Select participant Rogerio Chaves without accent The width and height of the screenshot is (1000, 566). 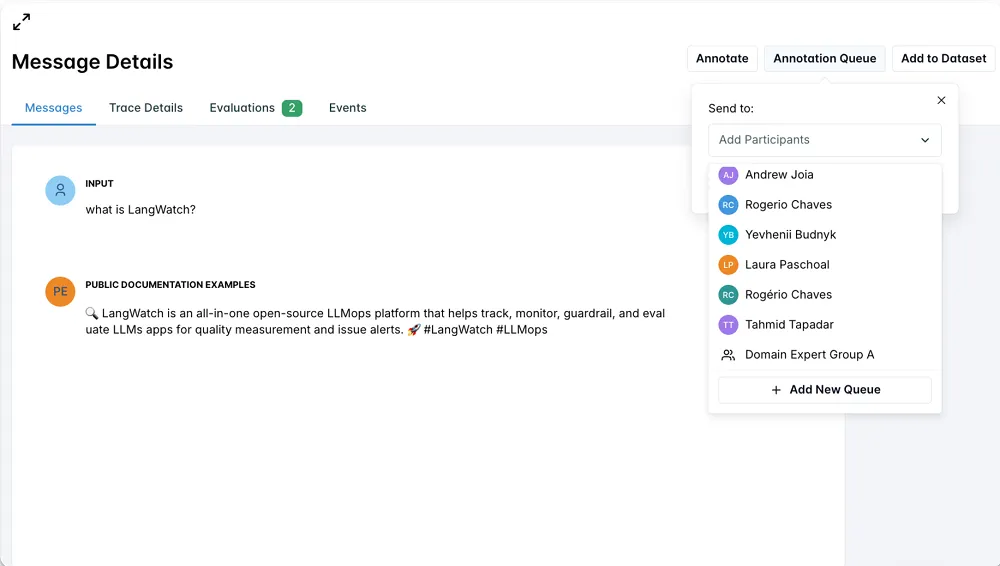coord(825,205)
